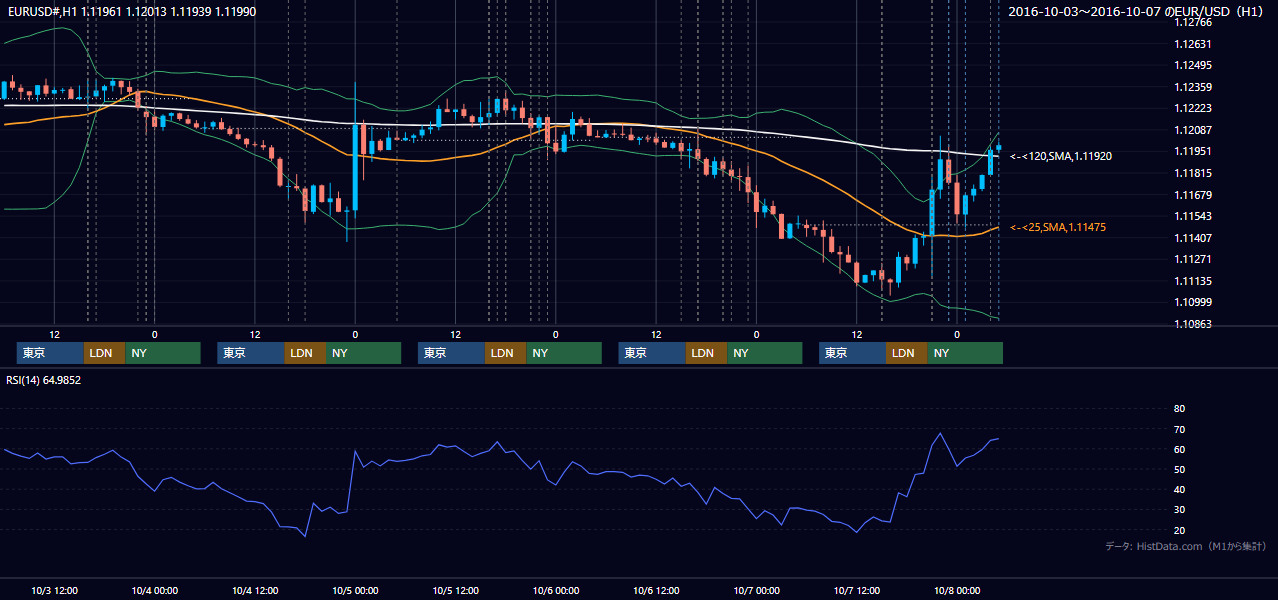
Task: Click the RSI scale value 20
Action: coord(1179,530)
